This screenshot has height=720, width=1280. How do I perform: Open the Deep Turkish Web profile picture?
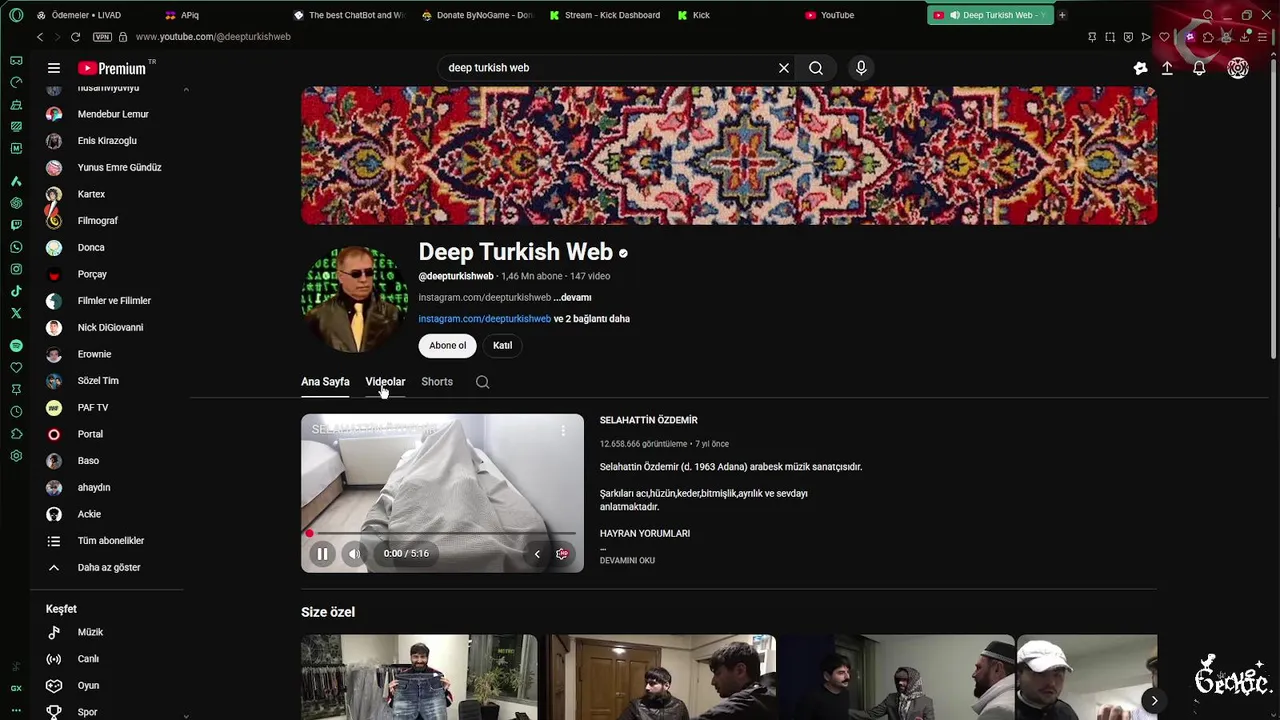click(x=354, y=298)
